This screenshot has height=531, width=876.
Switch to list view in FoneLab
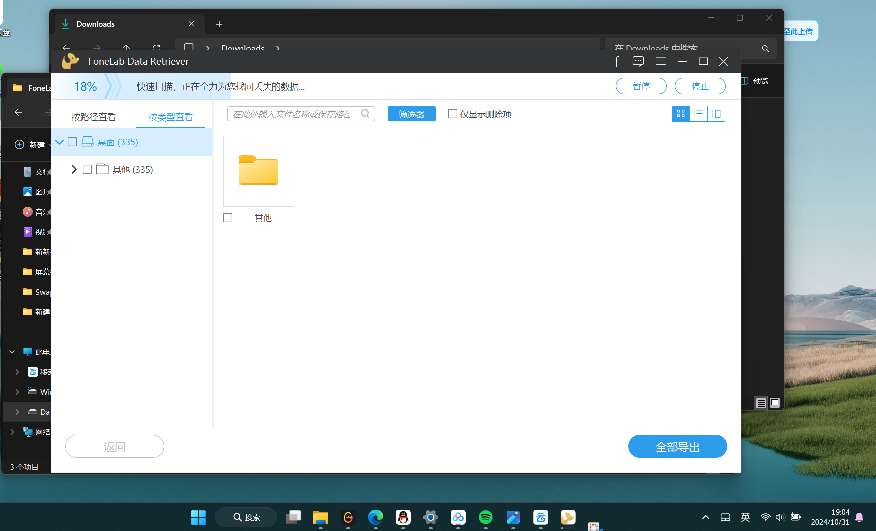click(x=699, y=113)
